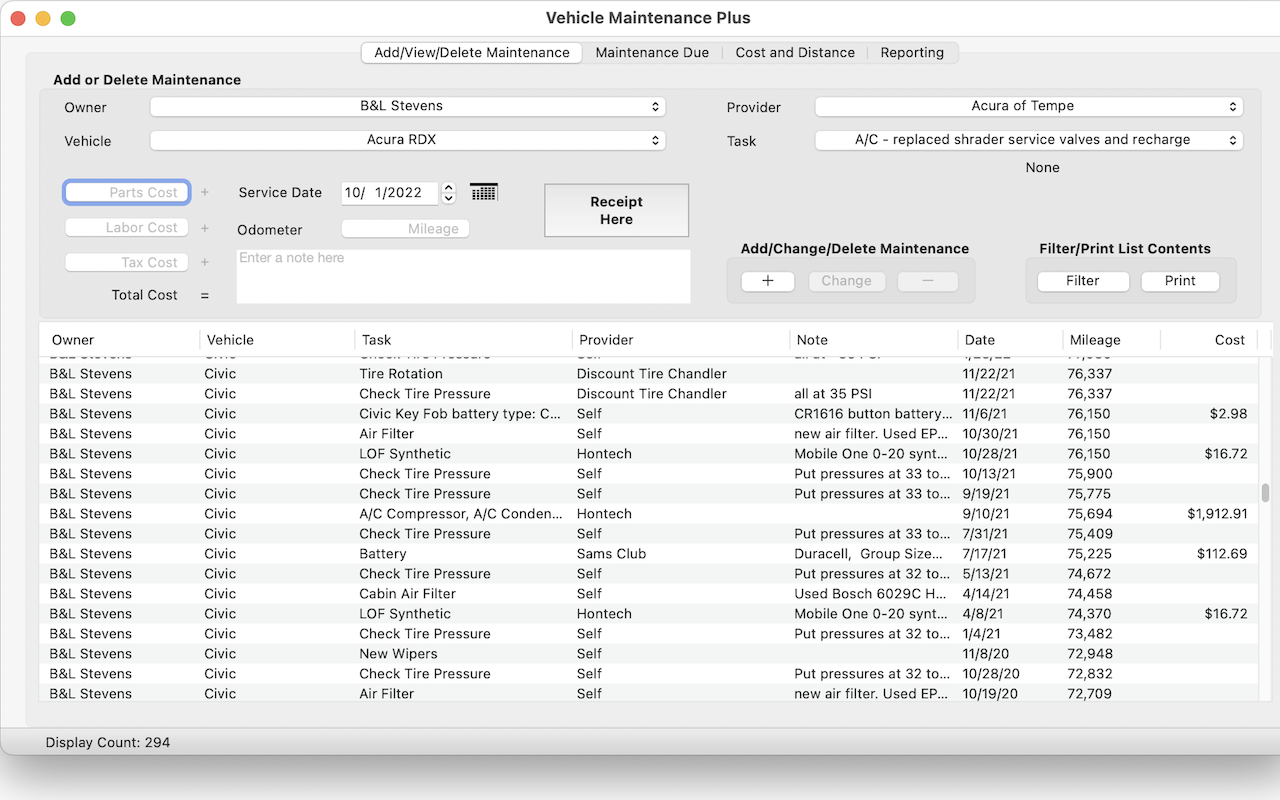This screenshot has height=800, width=1280.
Task: Expand the Provider dropdown
Action: (x=1028, y=106)
